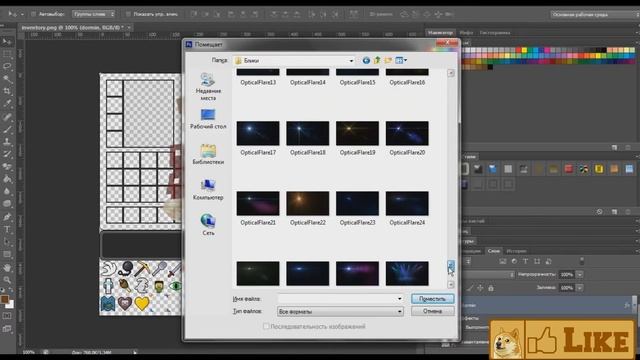The height and width of the screenshot is (360, 640).
Task: Open file type dropdown Все форматы
Action: [x=340, y=311]
